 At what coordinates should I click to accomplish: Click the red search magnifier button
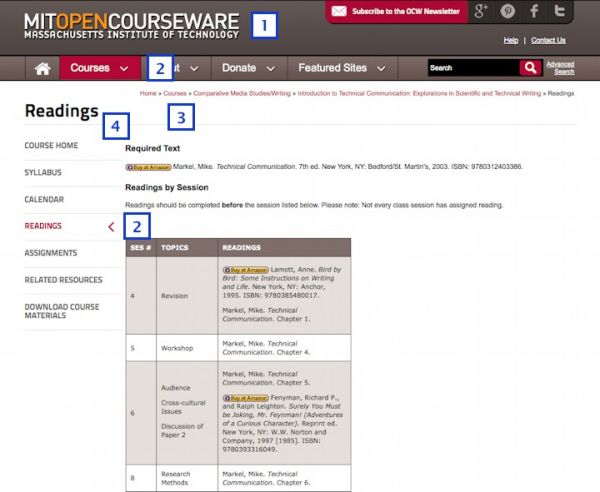pos(530,68)
